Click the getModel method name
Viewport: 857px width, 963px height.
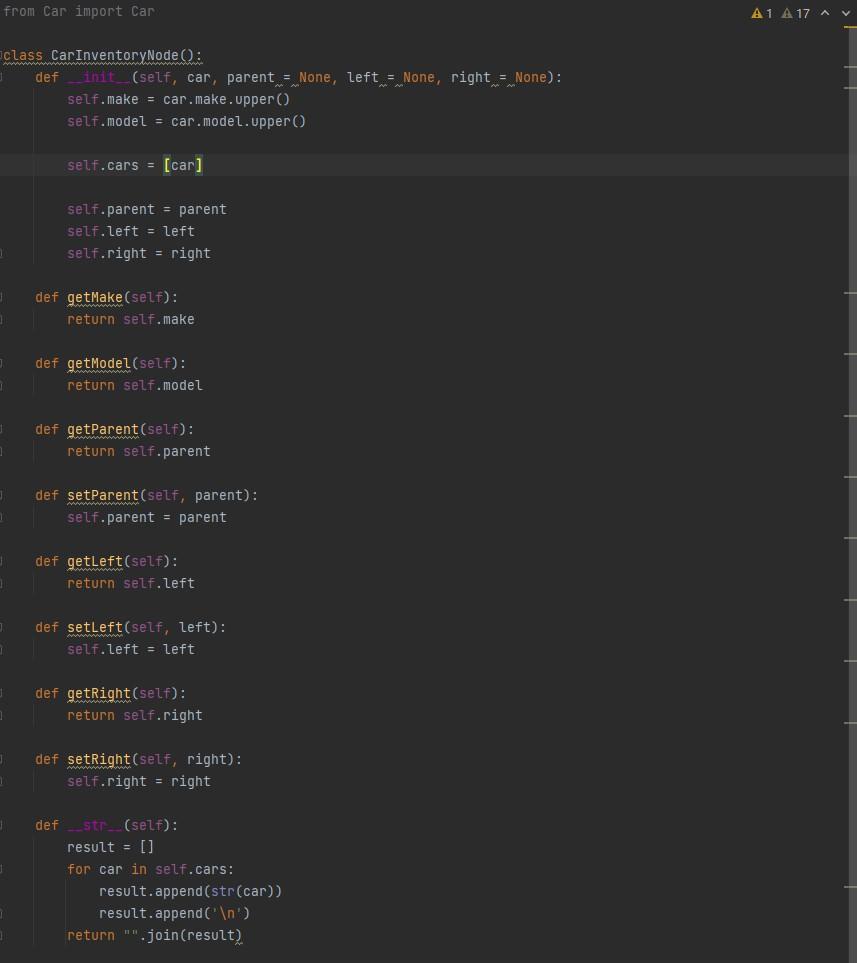coord(101,363)
